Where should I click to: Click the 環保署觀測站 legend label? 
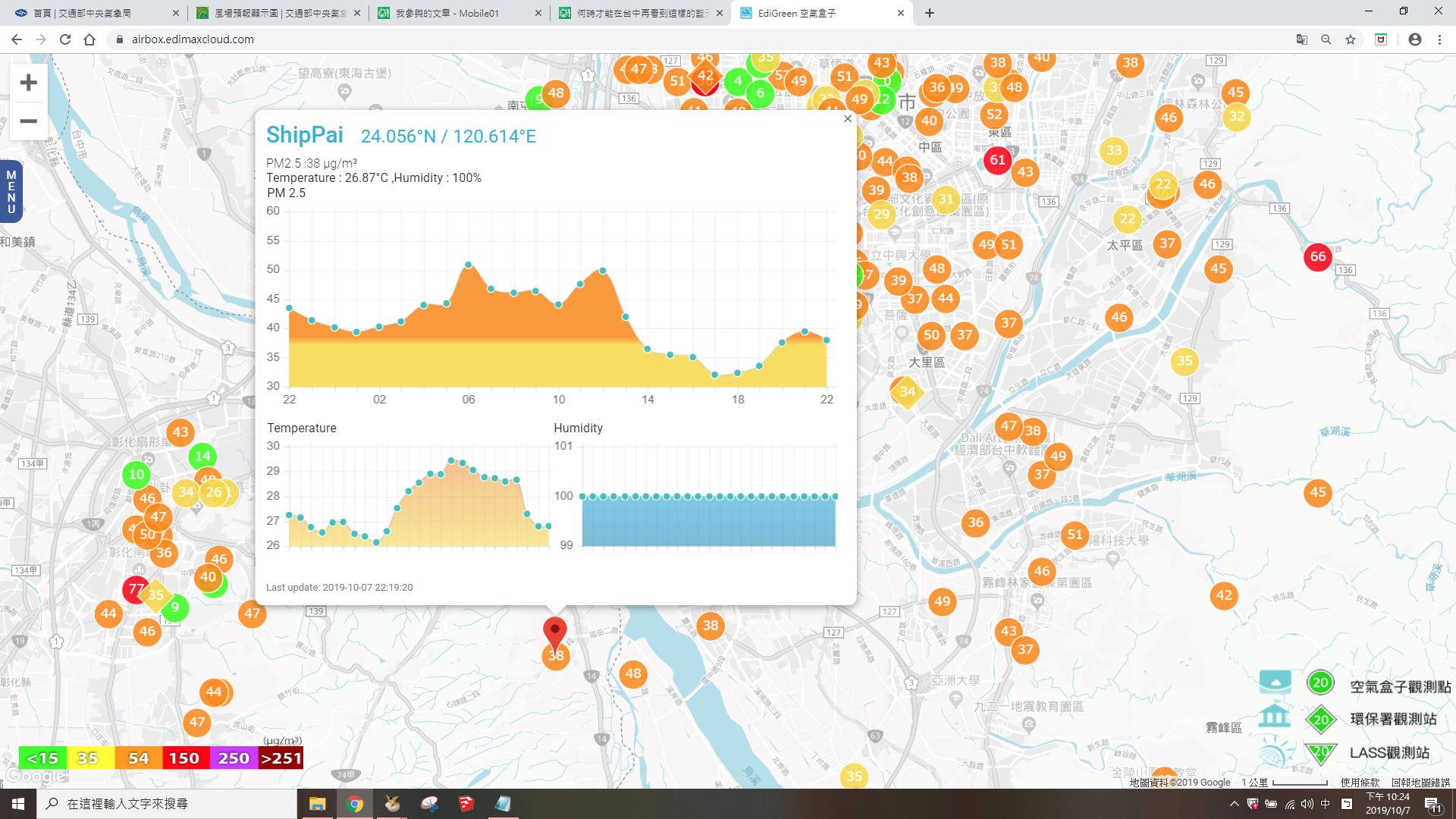click(1393, 719)
